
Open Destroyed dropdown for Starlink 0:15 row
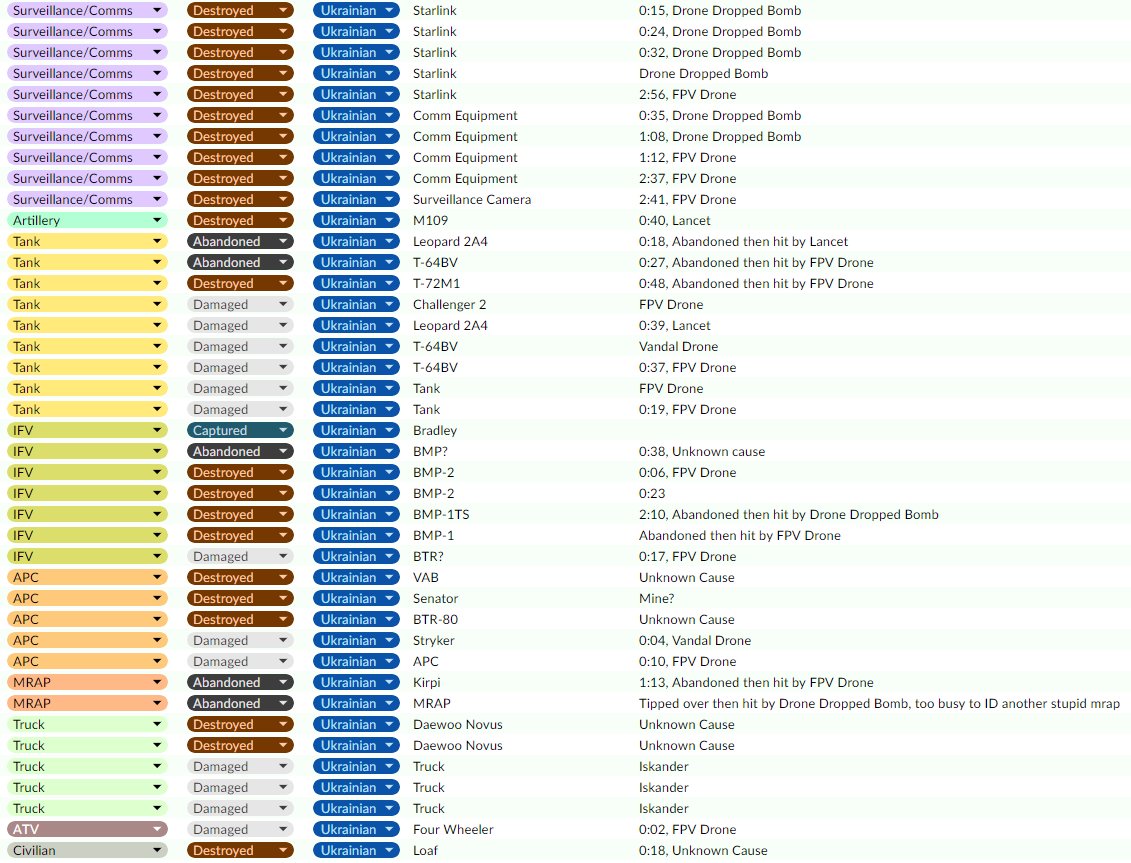point(240,10)
